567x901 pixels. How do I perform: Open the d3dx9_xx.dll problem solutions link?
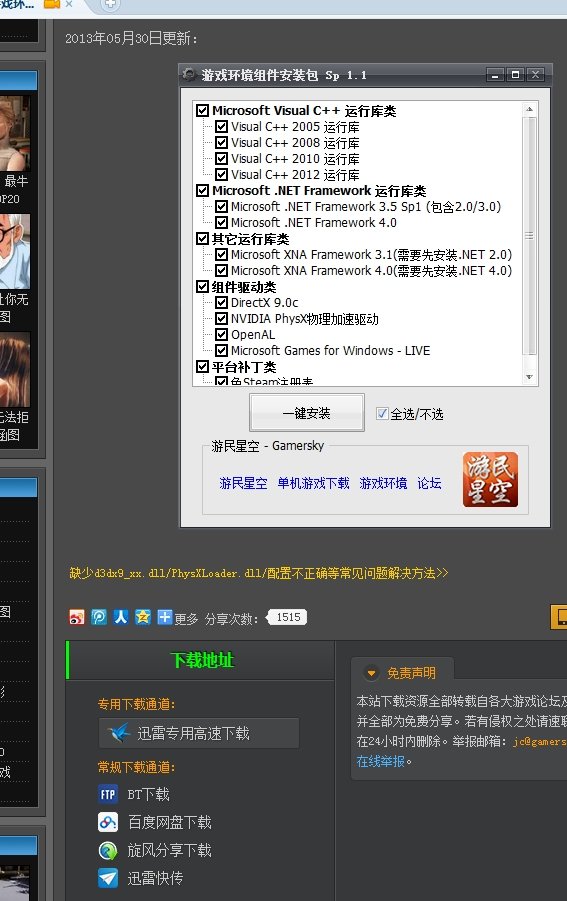tap(259, 573)
